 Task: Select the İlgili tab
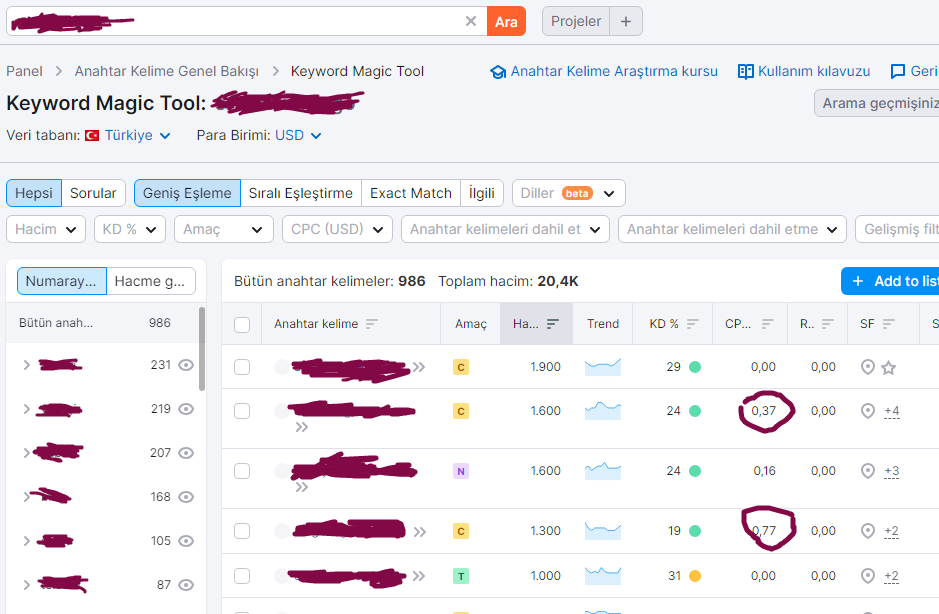click(x=481, y=193)
